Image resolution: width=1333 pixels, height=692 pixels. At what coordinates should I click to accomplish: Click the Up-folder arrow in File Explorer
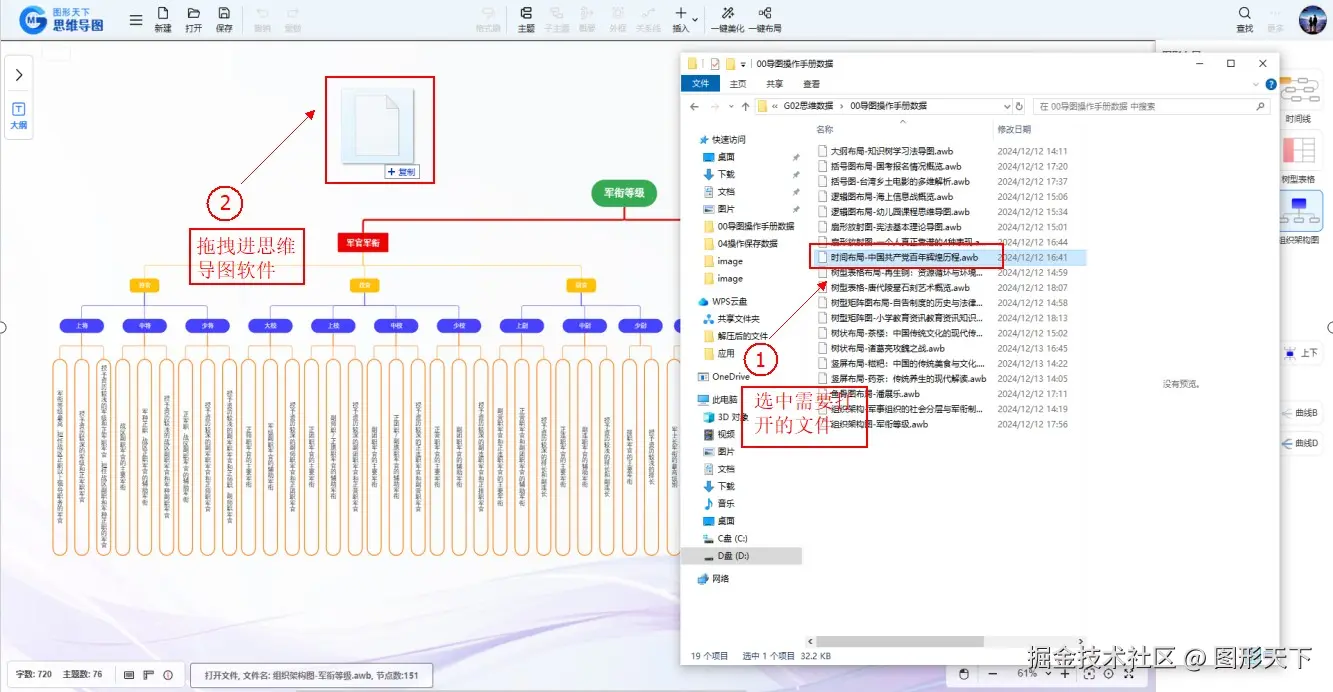pyautogui.click(x=743, y=106)
